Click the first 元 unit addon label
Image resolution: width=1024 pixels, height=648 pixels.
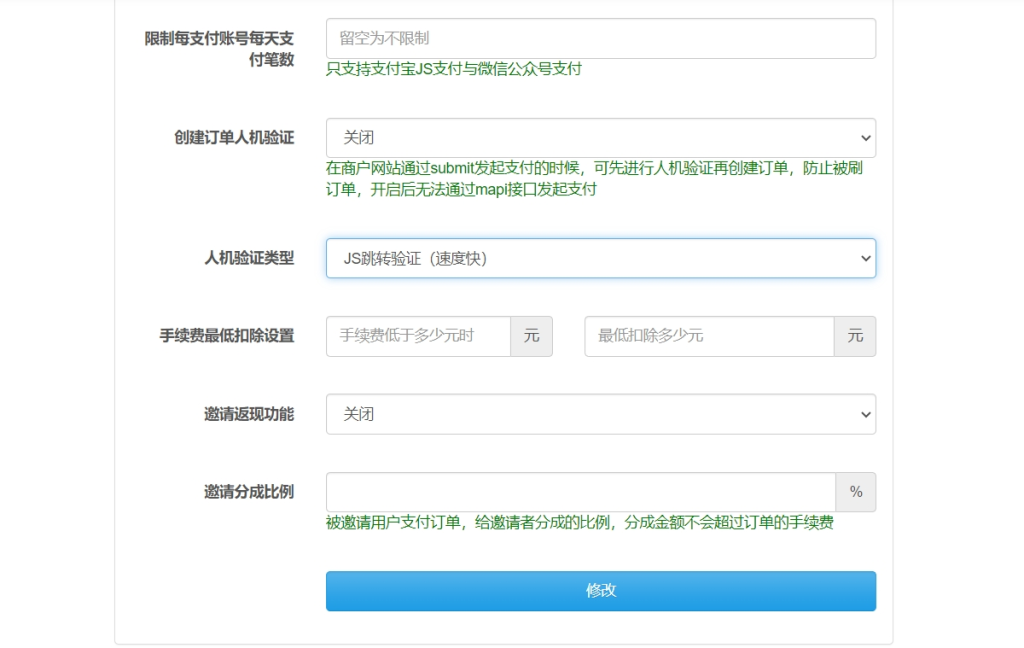tap(531, 337)
